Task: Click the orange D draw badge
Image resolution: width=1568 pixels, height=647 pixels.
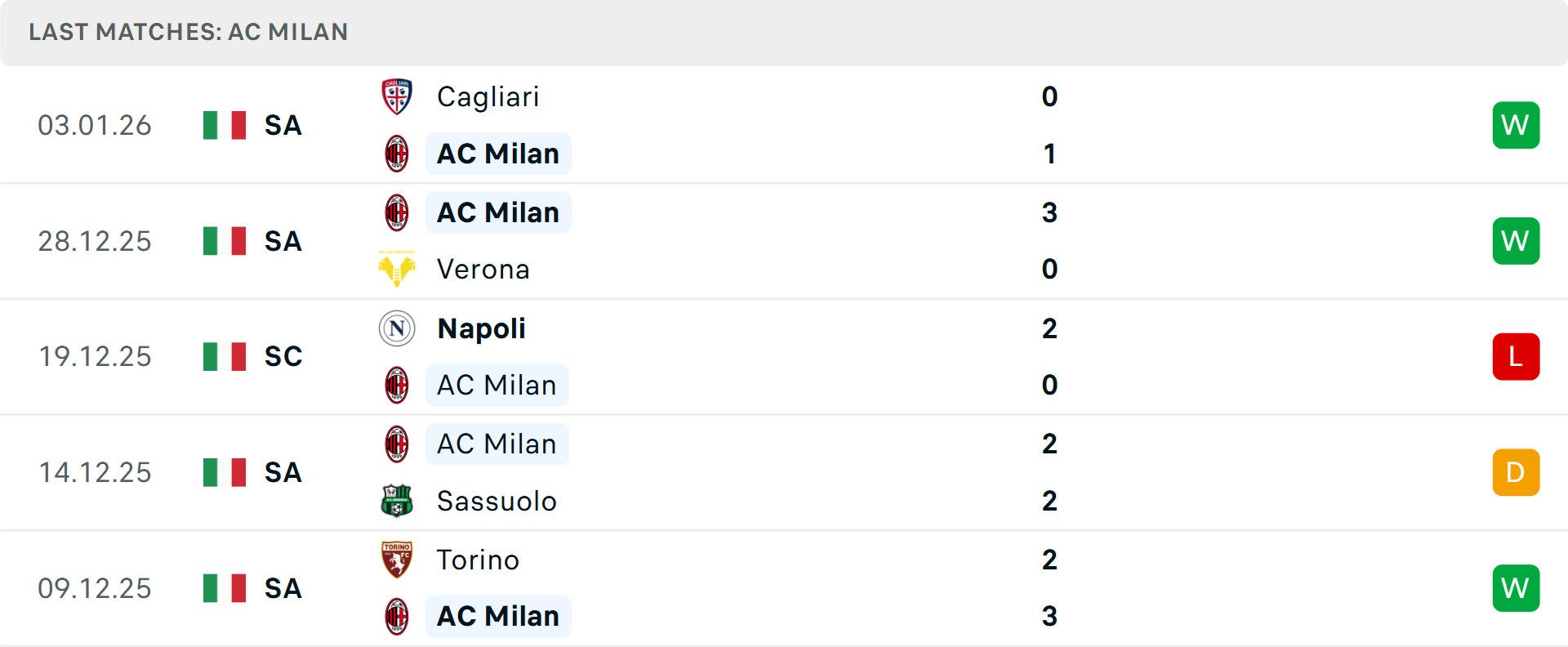Action: point(1516,472)
